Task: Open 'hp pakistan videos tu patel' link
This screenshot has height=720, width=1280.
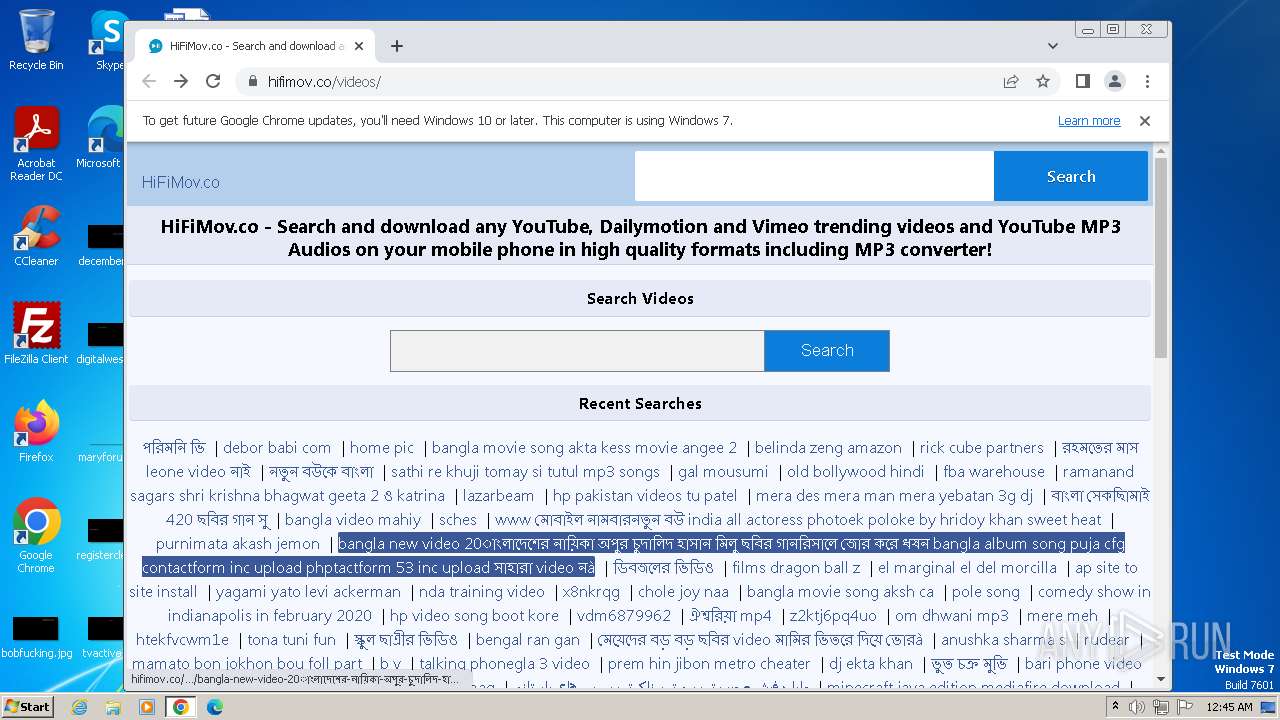Action: [x=645, y=496]
